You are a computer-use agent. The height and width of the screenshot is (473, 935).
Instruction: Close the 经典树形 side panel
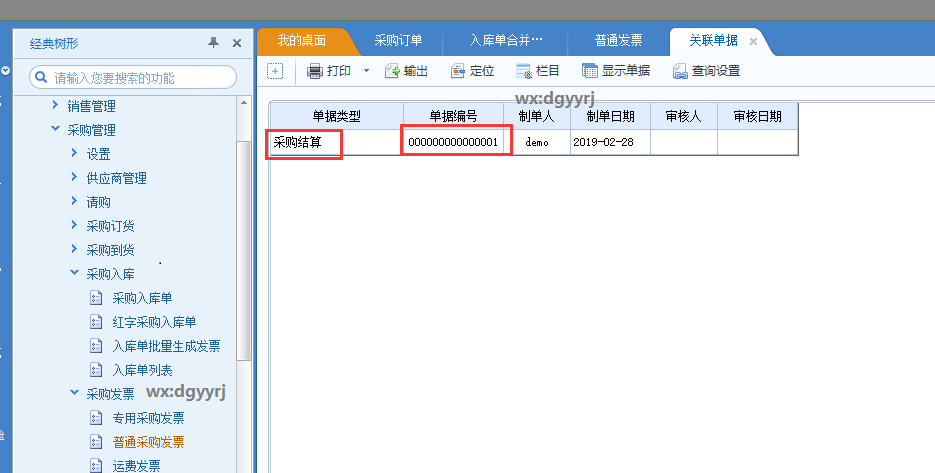237,43
